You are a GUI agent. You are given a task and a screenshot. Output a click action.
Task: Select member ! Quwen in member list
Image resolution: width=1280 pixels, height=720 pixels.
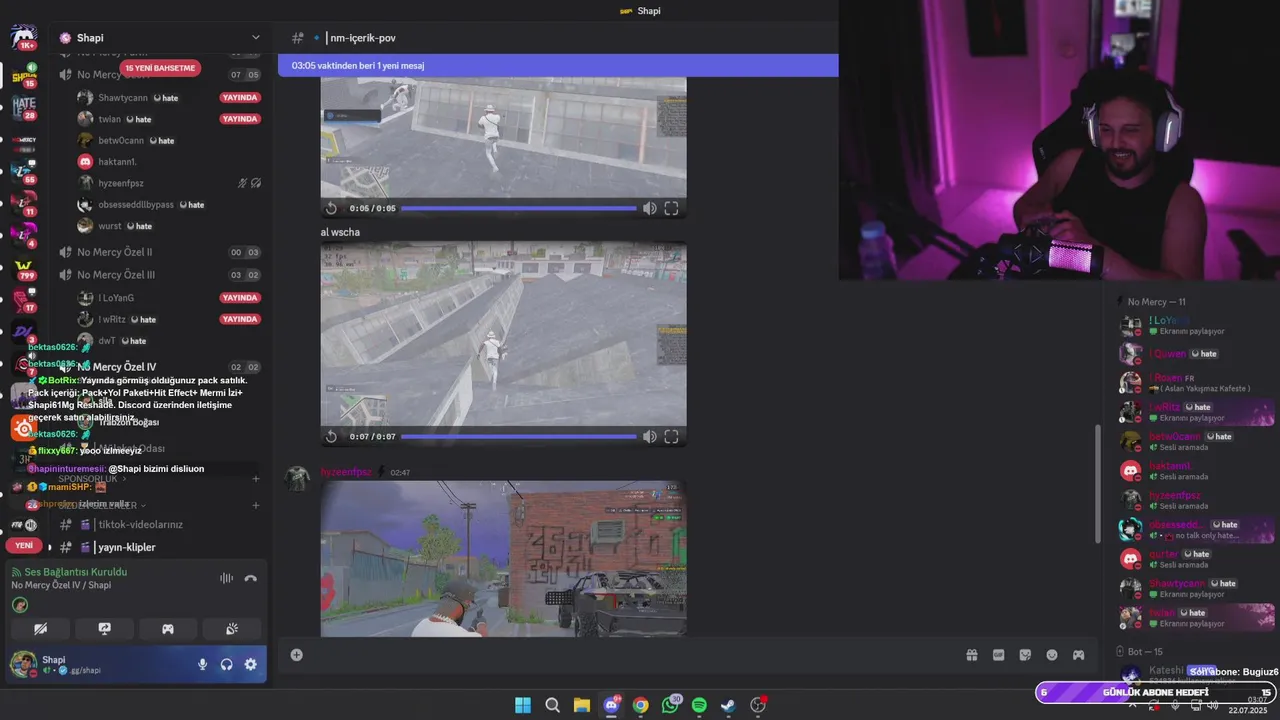click(x=1196, y=354)
